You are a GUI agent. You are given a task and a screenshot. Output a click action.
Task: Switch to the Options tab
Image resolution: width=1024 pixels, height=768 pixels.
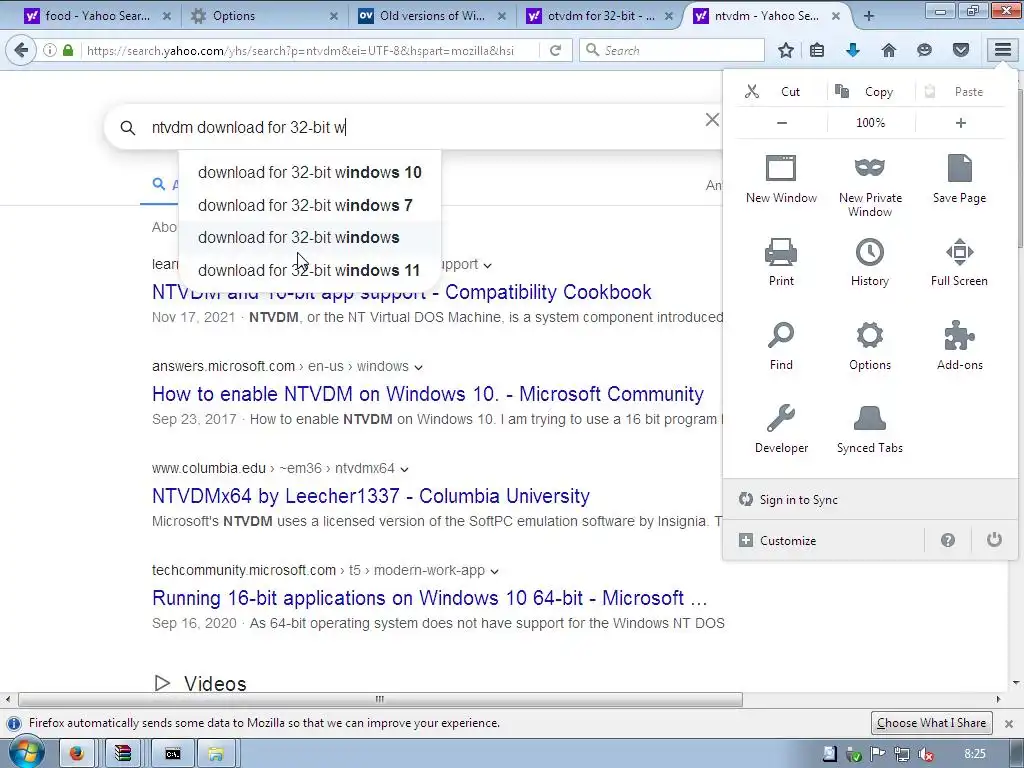click(x=261, y=16)
